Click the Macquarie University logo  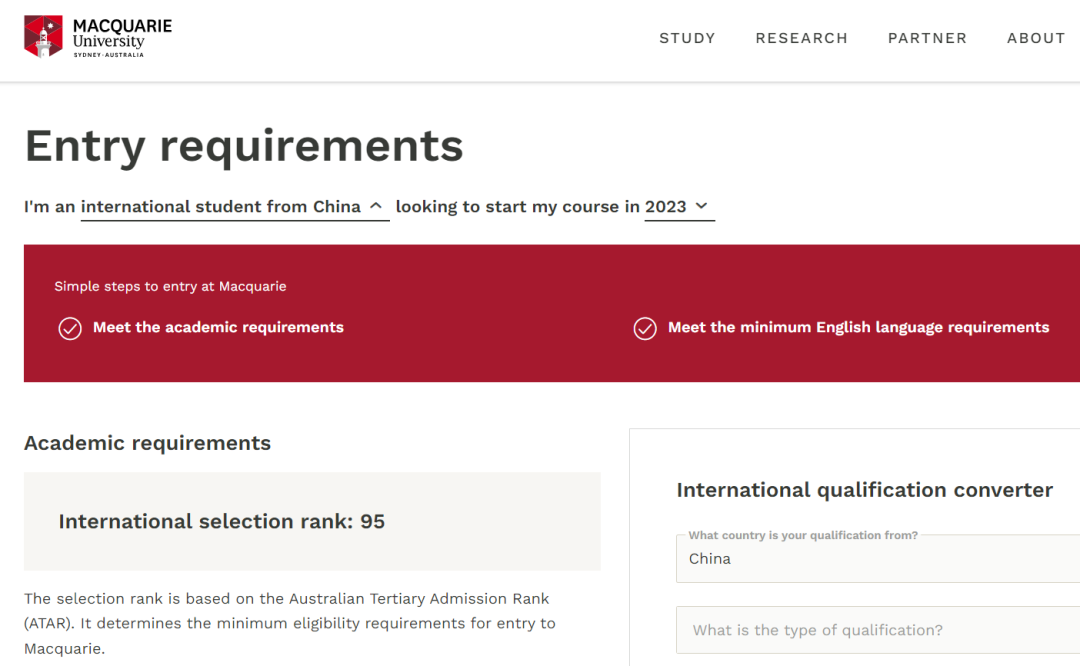point(98,37)
